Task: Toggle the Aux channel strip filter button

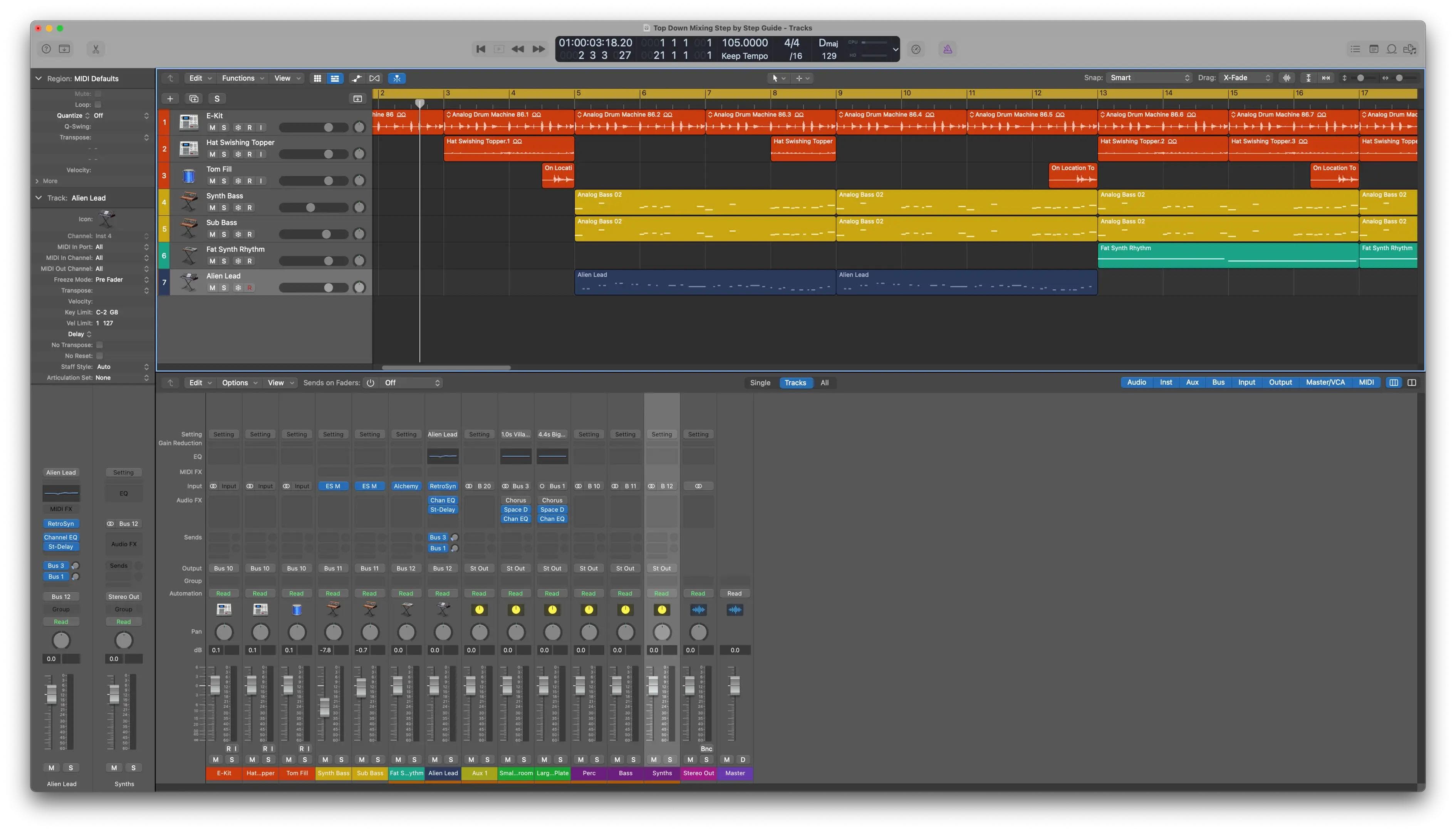Action: click(x=1192, y=382)
